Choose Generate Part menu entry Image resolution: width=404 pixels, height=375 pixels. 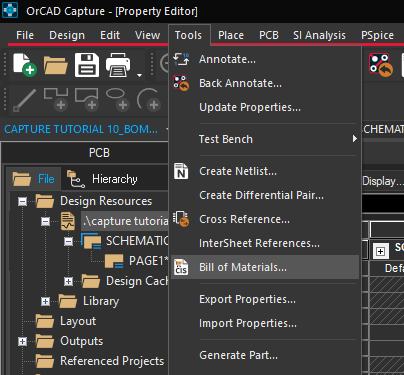[265, 355]
